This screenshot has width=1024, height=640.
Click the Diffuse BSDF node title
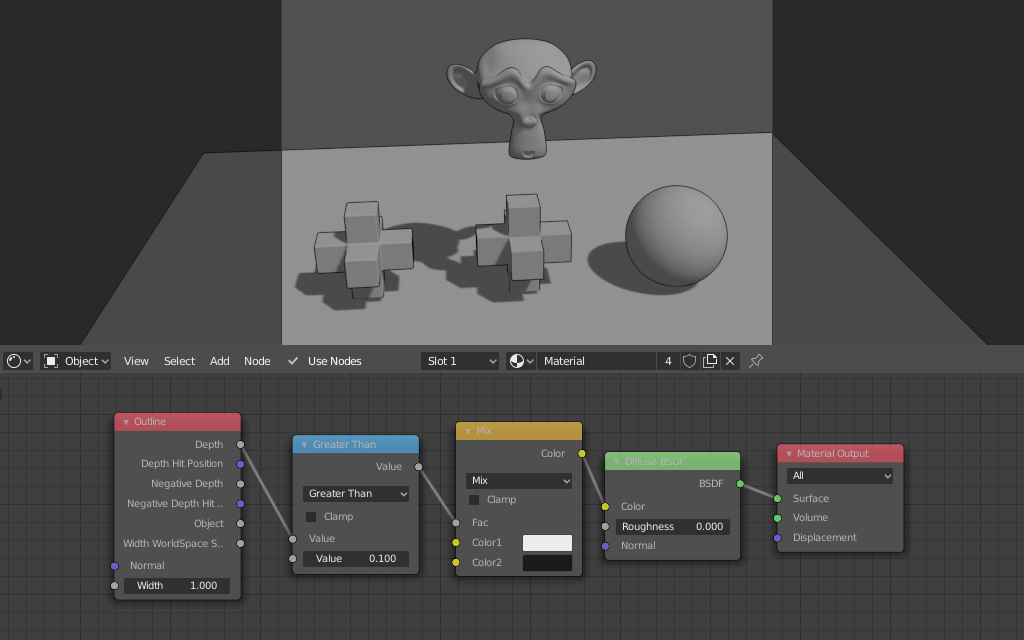[x=654, y=462]
